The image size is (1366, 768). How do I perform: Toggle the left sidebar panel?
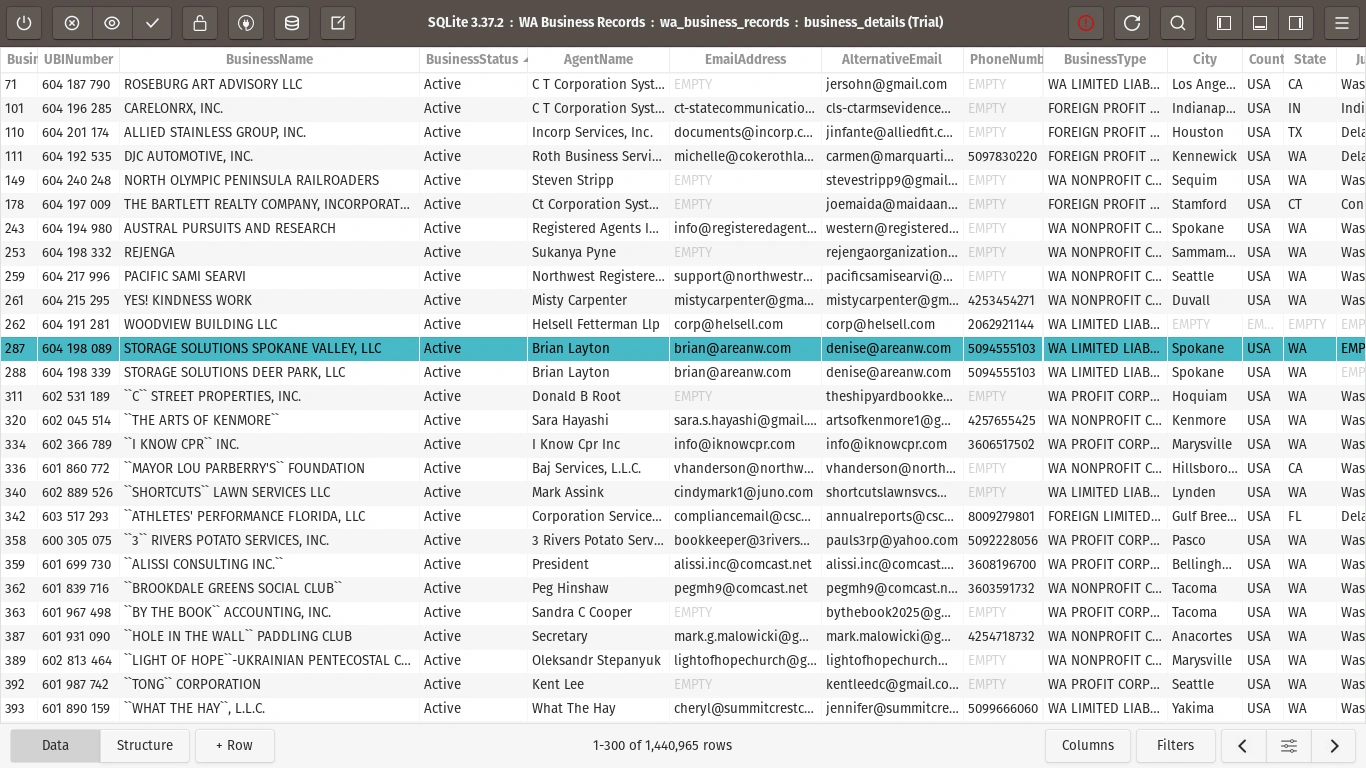click(1224, 23)
